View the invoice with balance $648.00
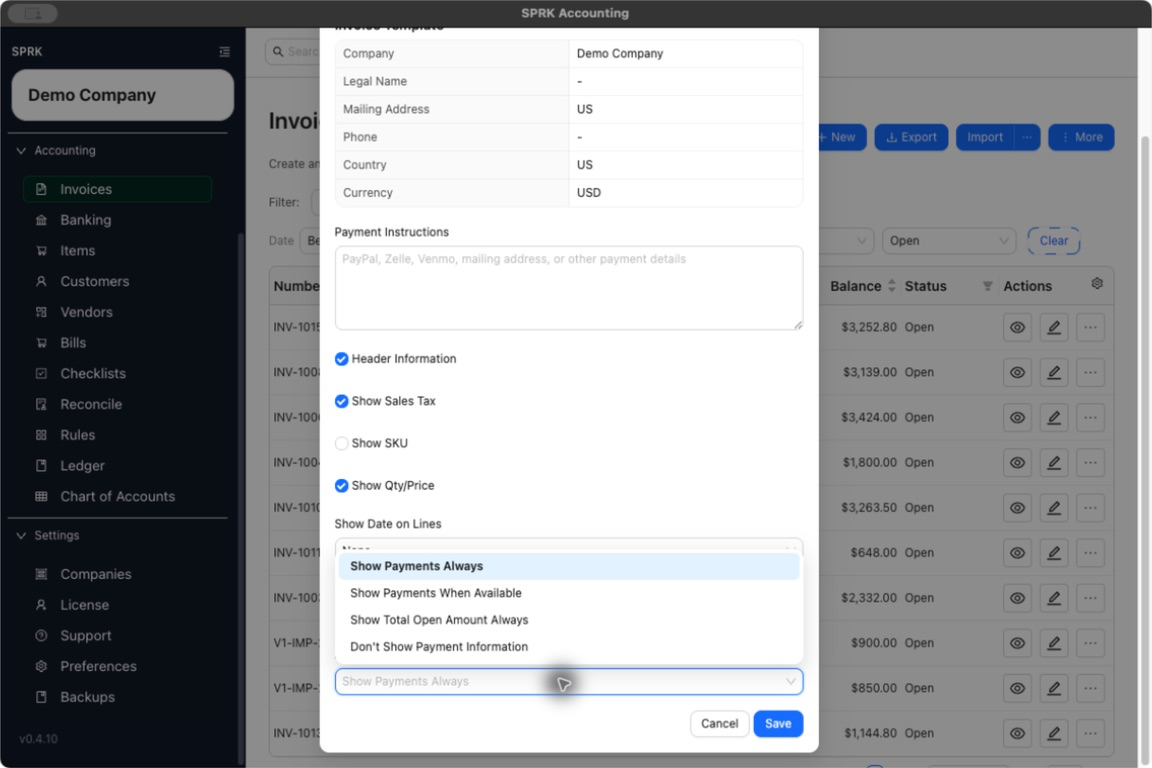The image size is (1152, 768). 1018,553
